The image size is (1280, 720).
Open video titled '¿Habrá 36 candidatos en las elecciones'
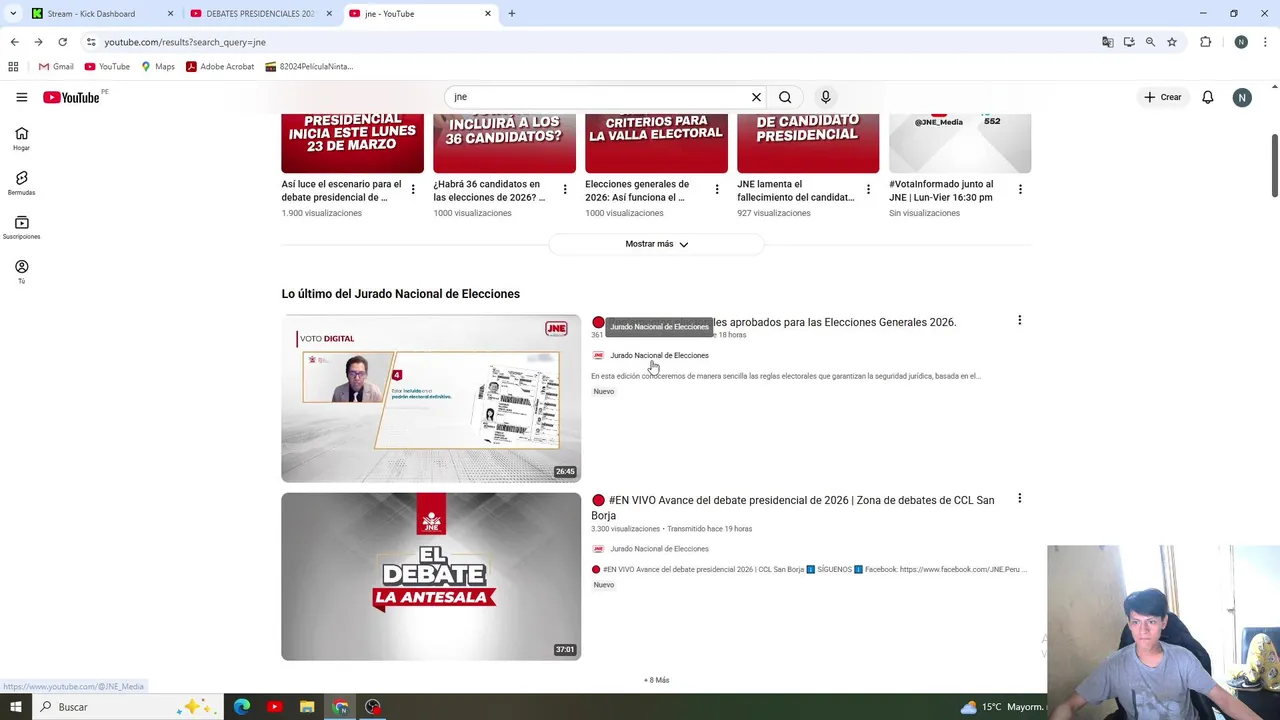coord(489,190)
